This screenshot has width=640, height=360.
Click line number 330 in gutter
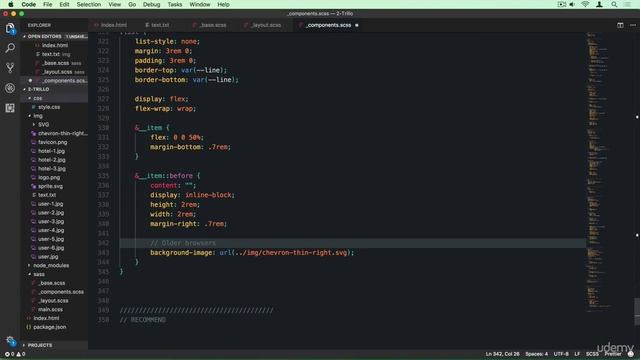(x=103, y=128)
